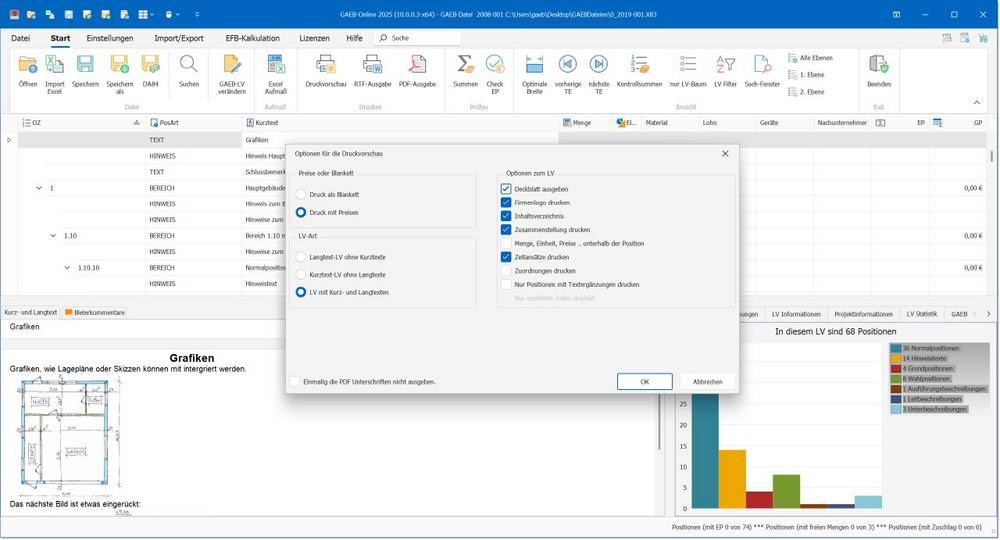Collapse the tree node 1 Hauptgebäude
Viewport: 1000px width, 540px height.
tap(39, 188)
